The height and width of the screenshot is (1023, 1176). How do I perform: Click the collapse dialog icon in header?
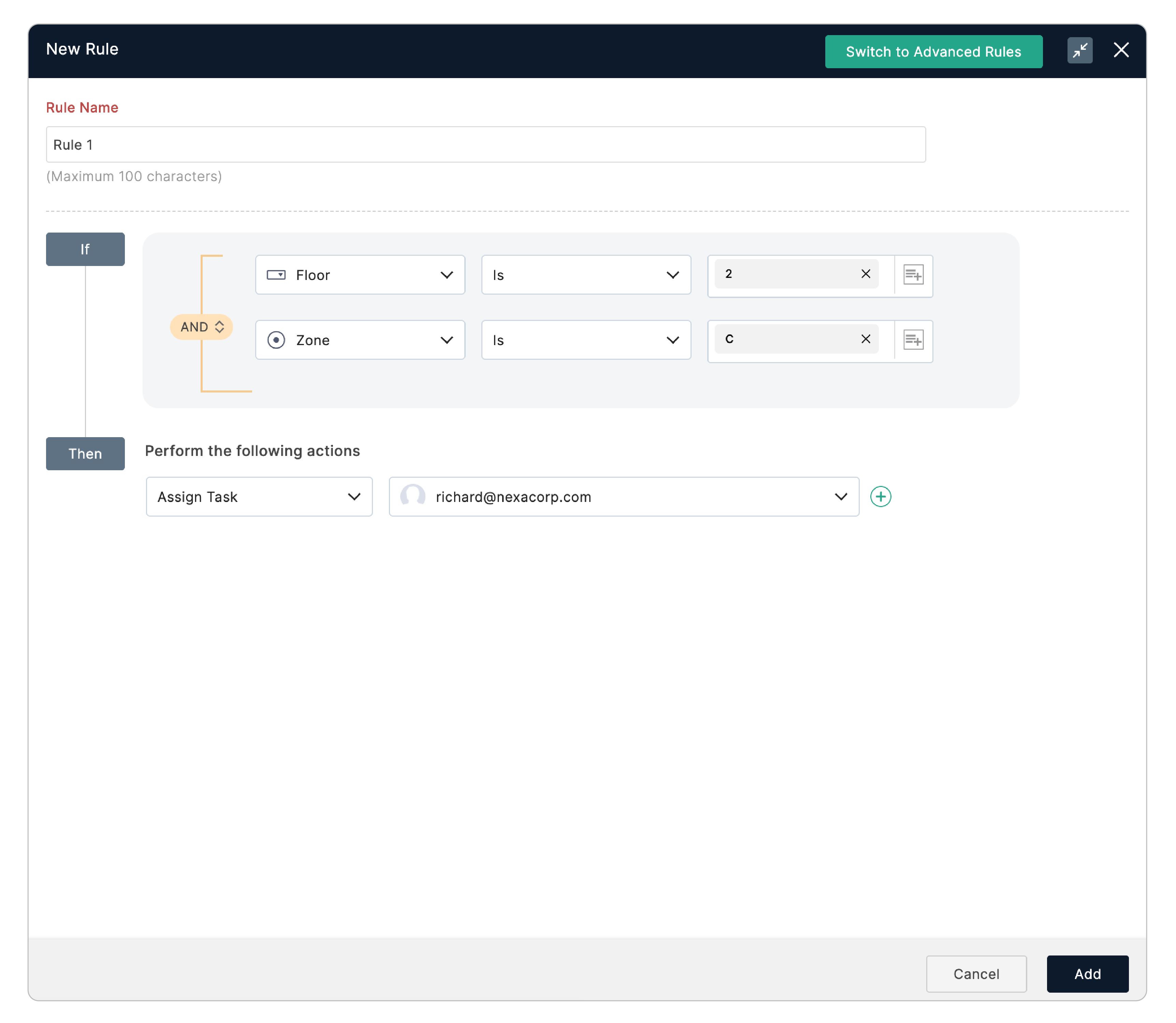pyautogui.click(x=1079, y=51)
